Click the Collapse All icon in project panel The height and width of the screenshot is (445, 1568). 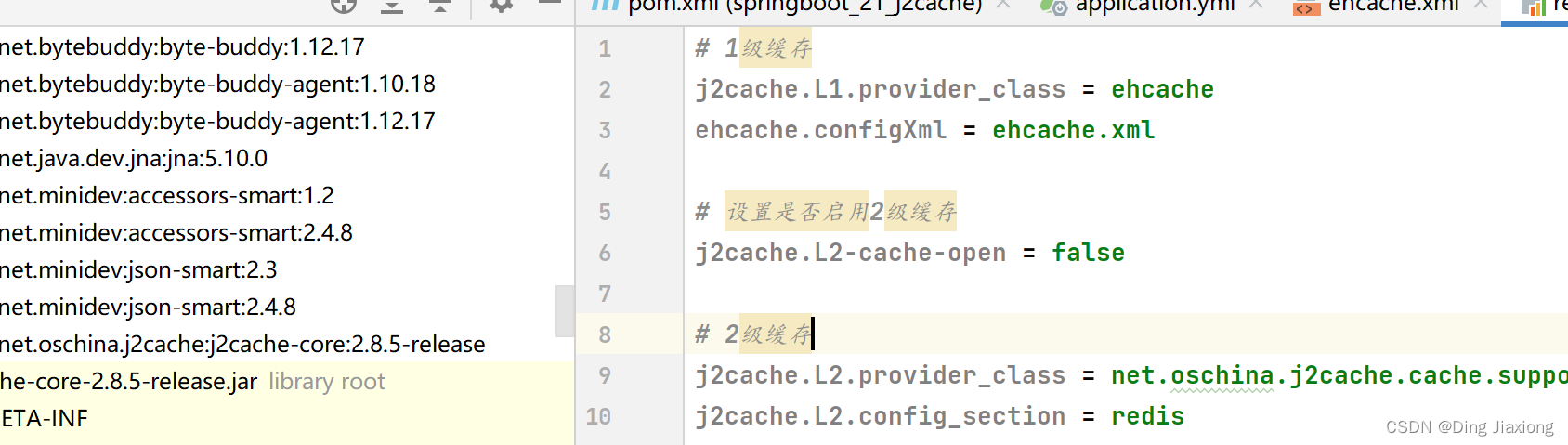point(440,5)
